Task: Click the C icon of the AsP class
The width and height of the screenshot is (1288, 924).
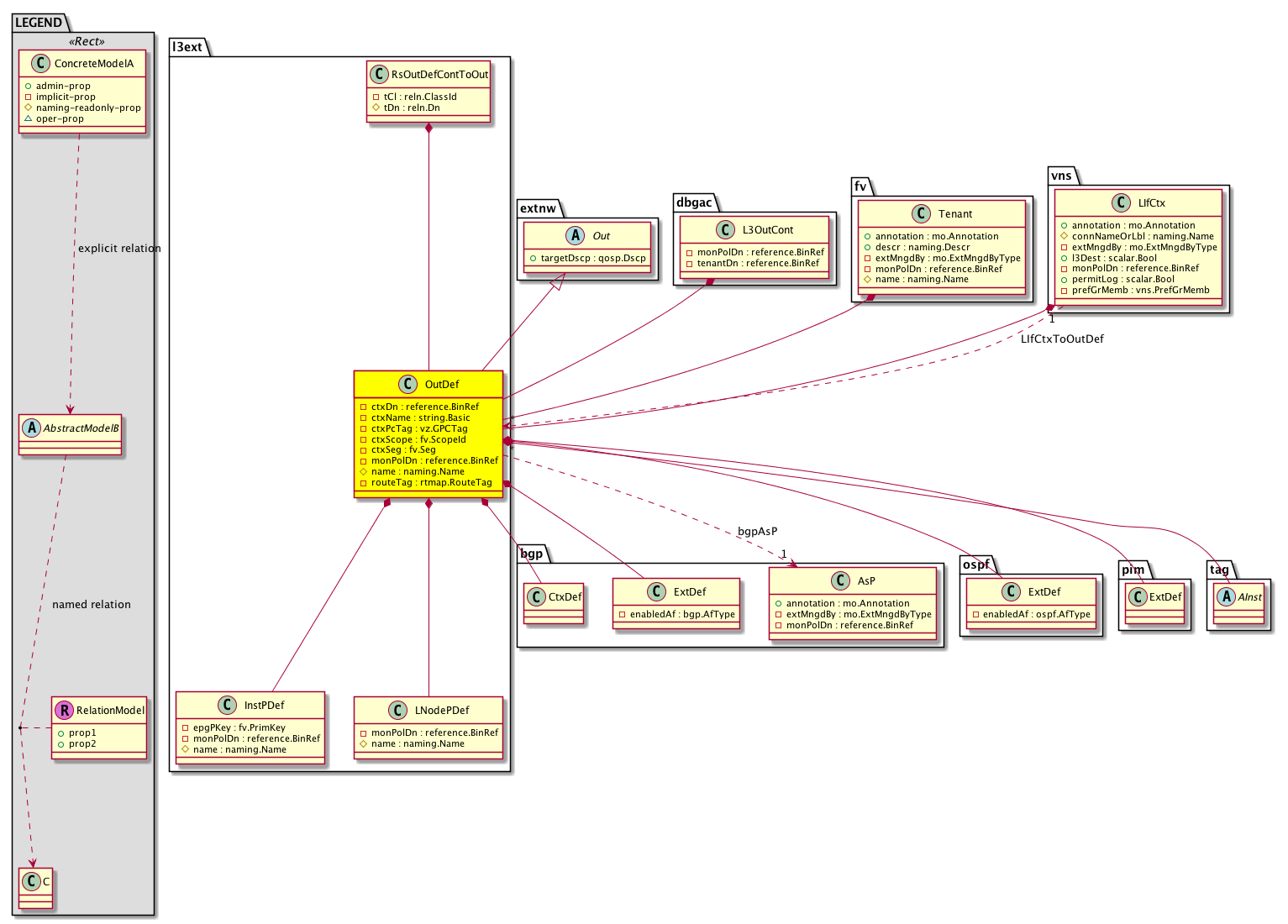Action: pos(840,580)
